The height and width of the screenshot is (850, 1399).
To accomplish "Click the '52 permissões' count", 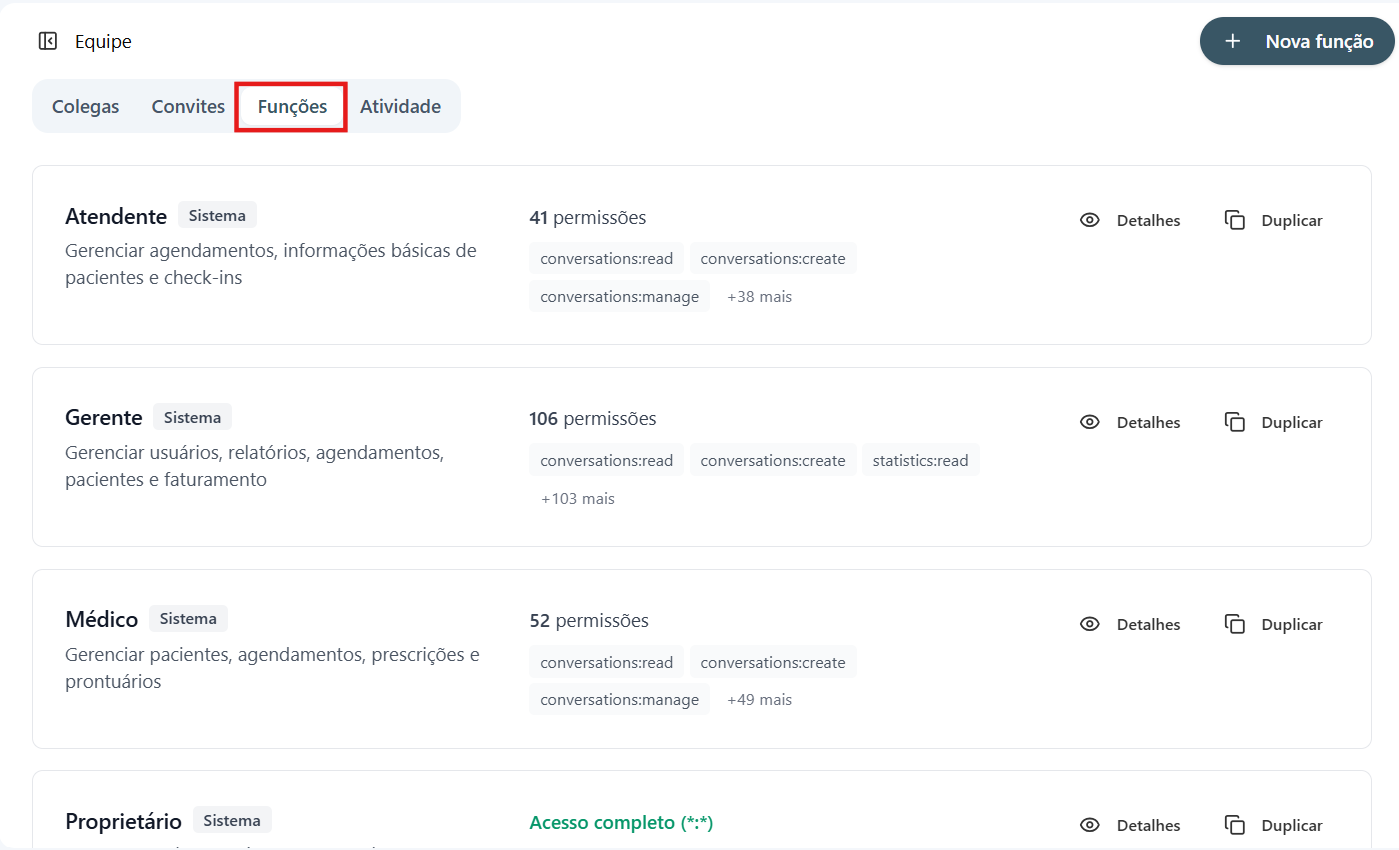I will (589, 620).
